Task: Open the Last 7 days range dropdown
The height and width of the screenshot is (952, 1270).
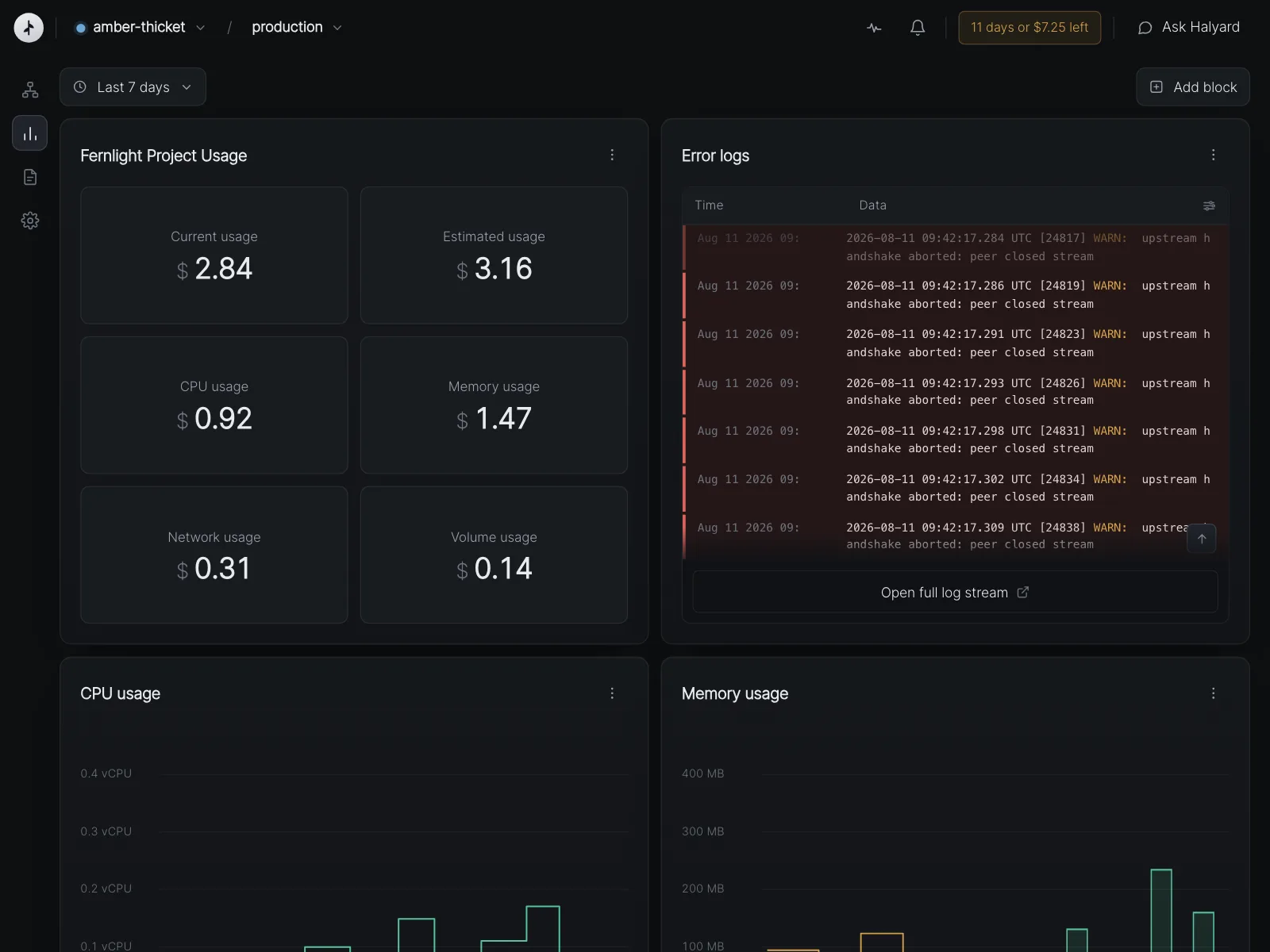Action: click(x=133, y=87)
